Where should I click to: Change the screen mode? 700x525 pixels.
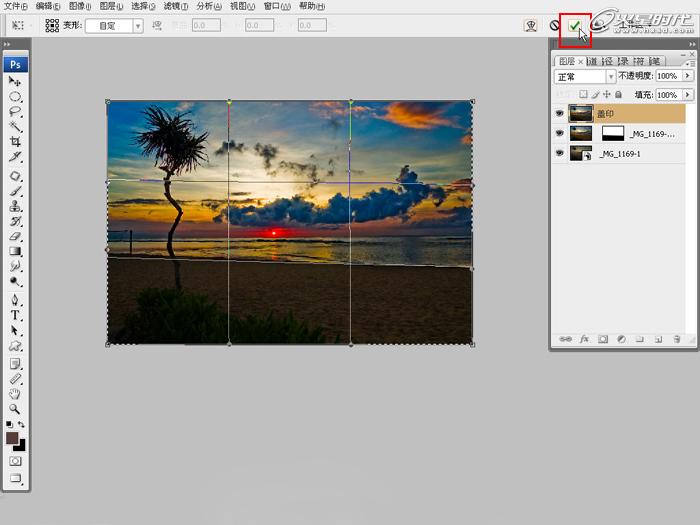point(15,478)
